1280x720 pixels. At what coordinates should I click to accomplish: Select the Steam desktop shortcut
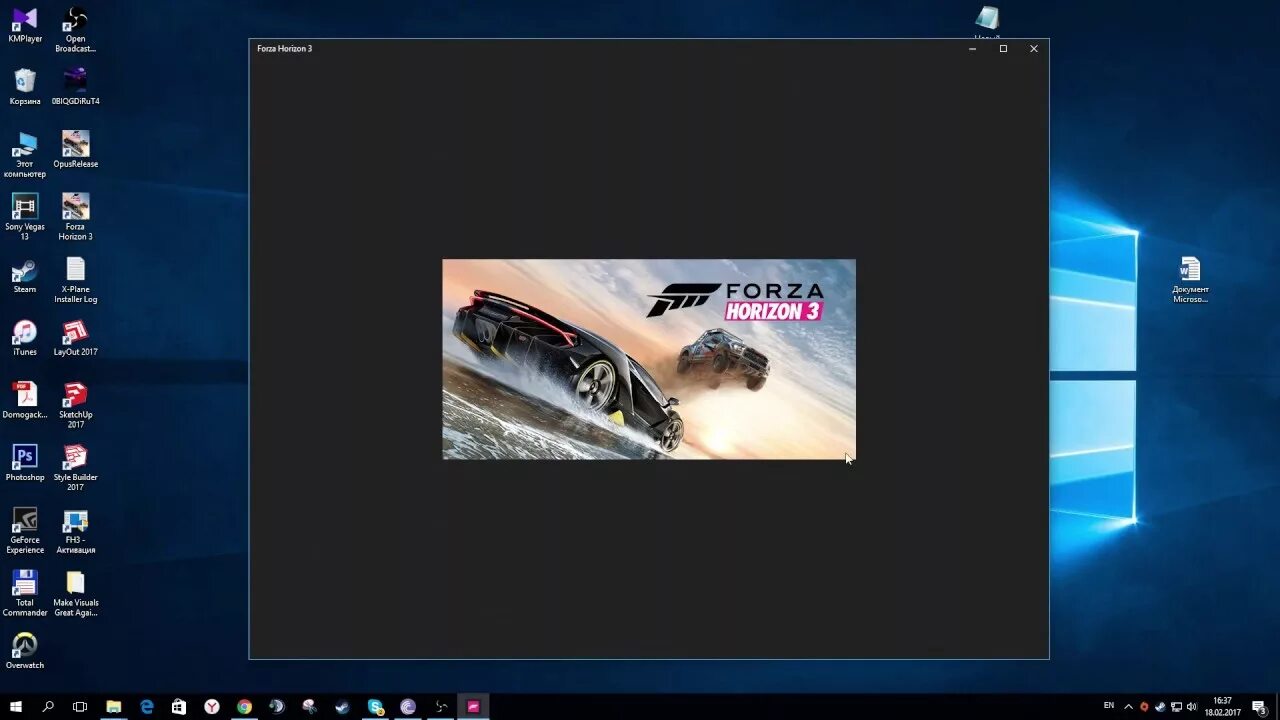[25, 276]
